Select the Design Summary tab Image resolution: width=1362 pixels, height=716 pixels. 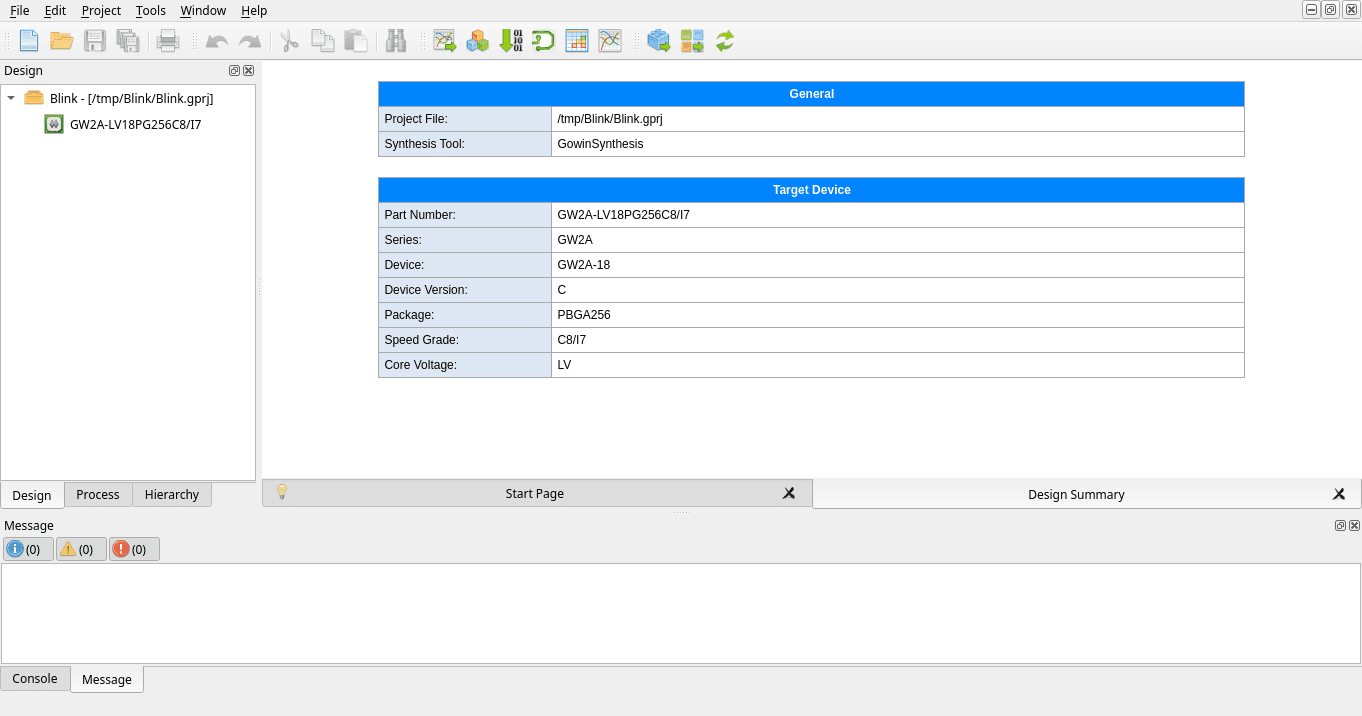click(1087, 494)
